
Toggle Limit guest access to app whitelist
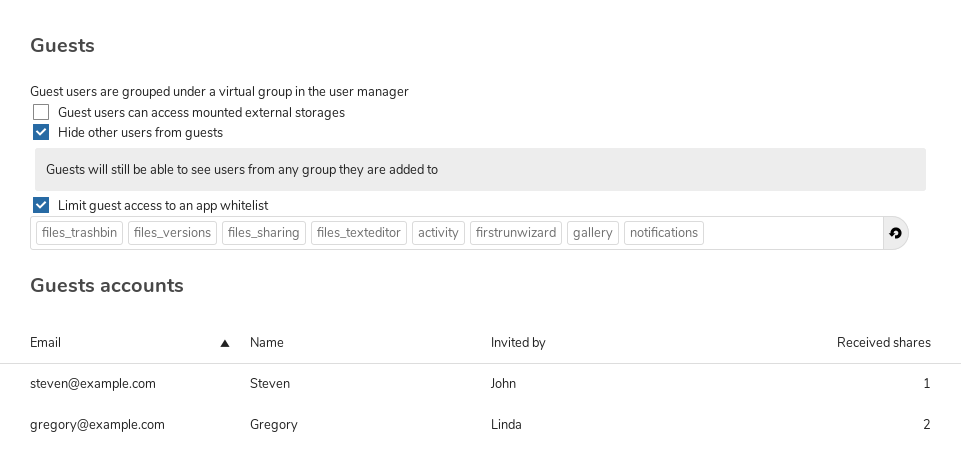(41, 205)
